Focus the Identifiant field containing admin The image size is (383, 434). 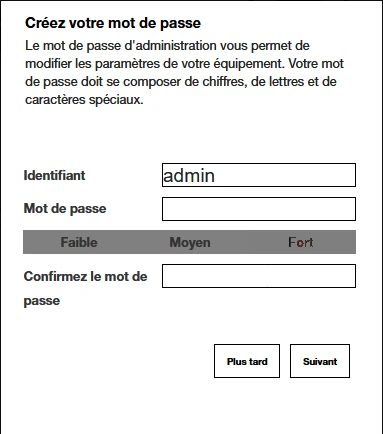pos(259,175)
